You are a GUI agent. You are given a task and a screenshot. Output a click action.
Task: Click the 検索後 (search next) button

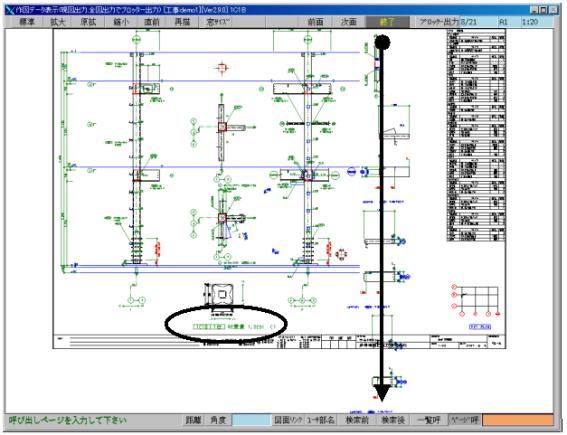(393, 420)
